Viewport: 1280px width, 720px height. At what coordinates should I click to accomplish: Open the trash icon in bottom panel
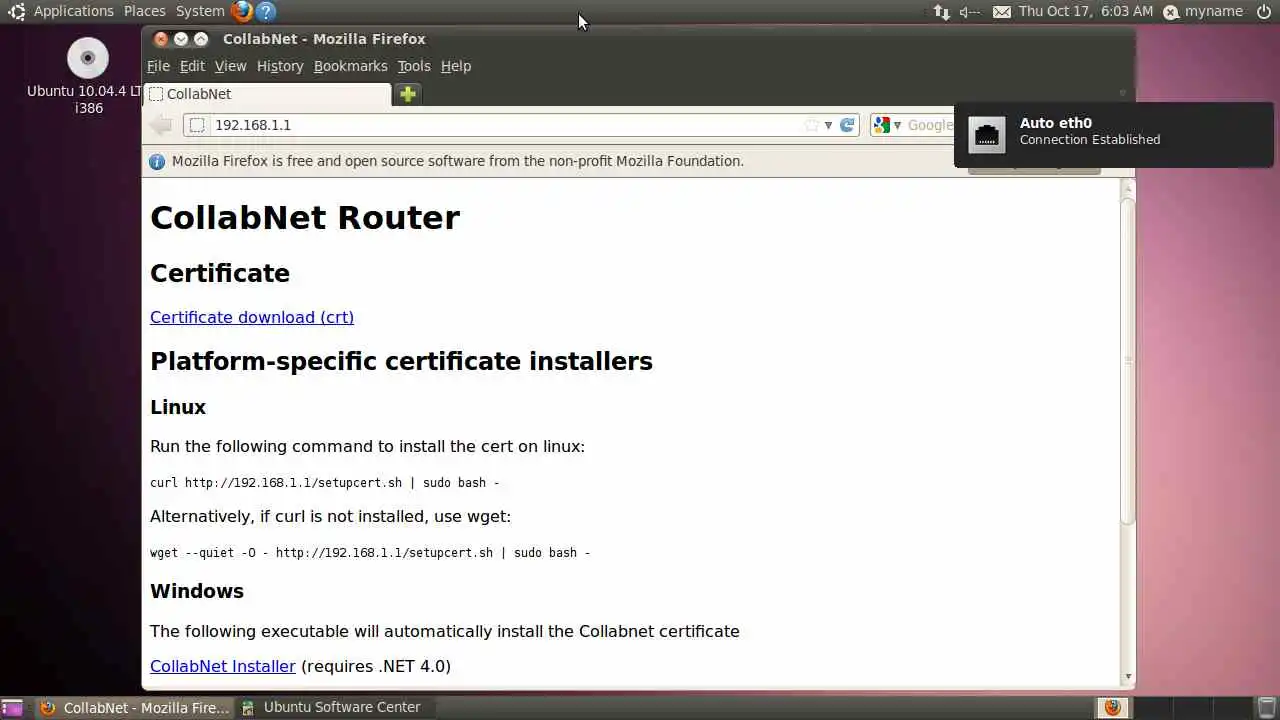pos(1266,708)
